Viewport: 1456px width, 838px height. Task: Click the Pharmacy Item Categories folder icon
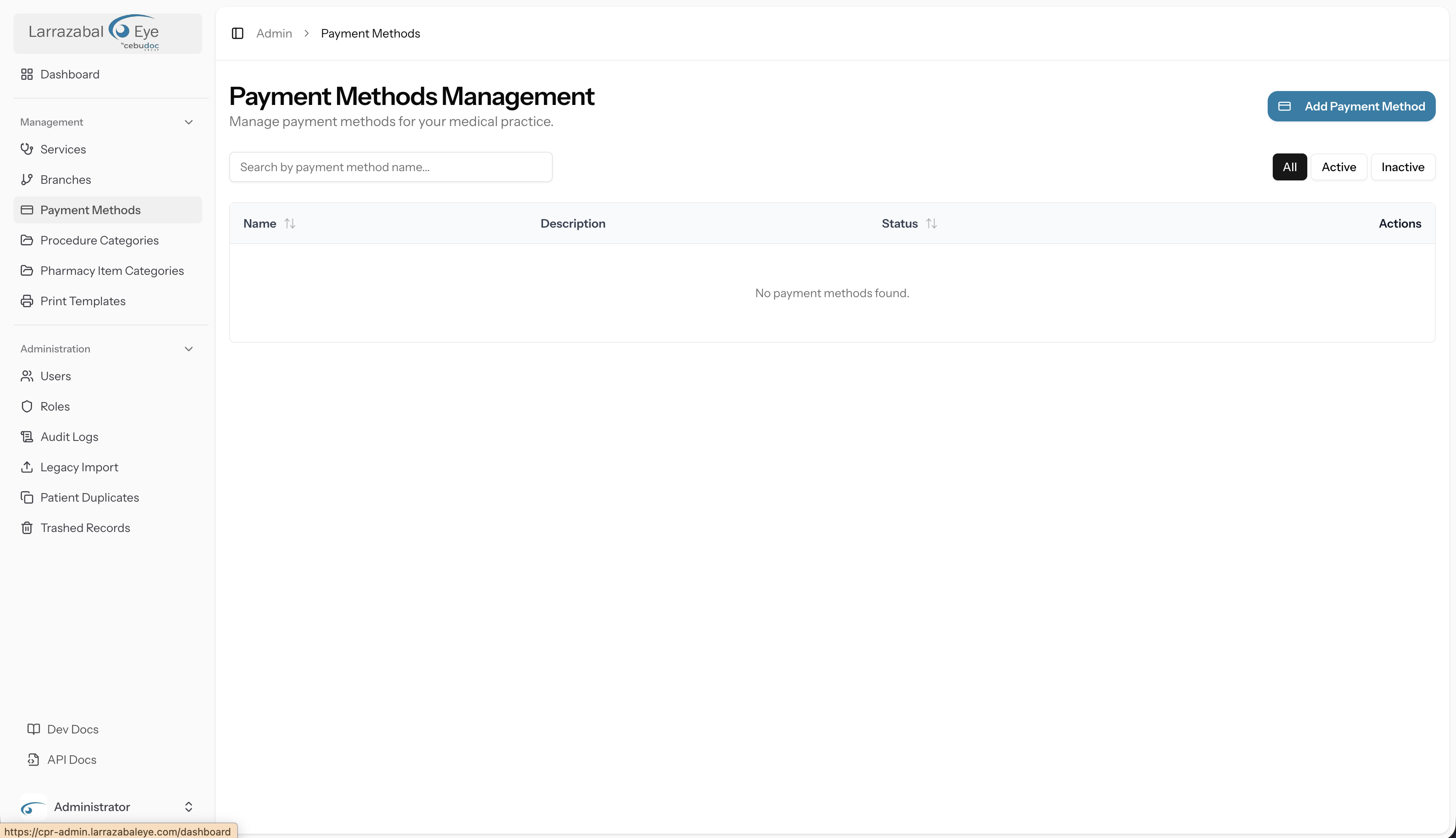(27, 271)
